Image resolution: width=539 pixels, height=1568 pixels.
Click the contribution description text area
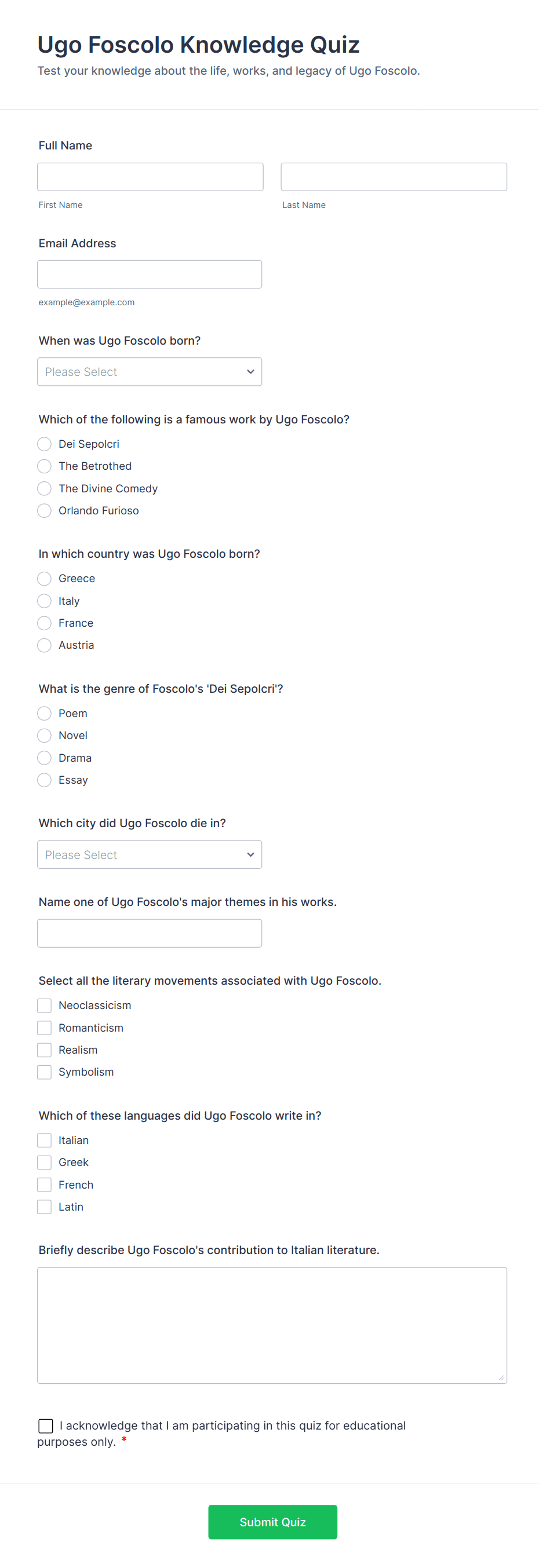click(x=272, y=1325)
